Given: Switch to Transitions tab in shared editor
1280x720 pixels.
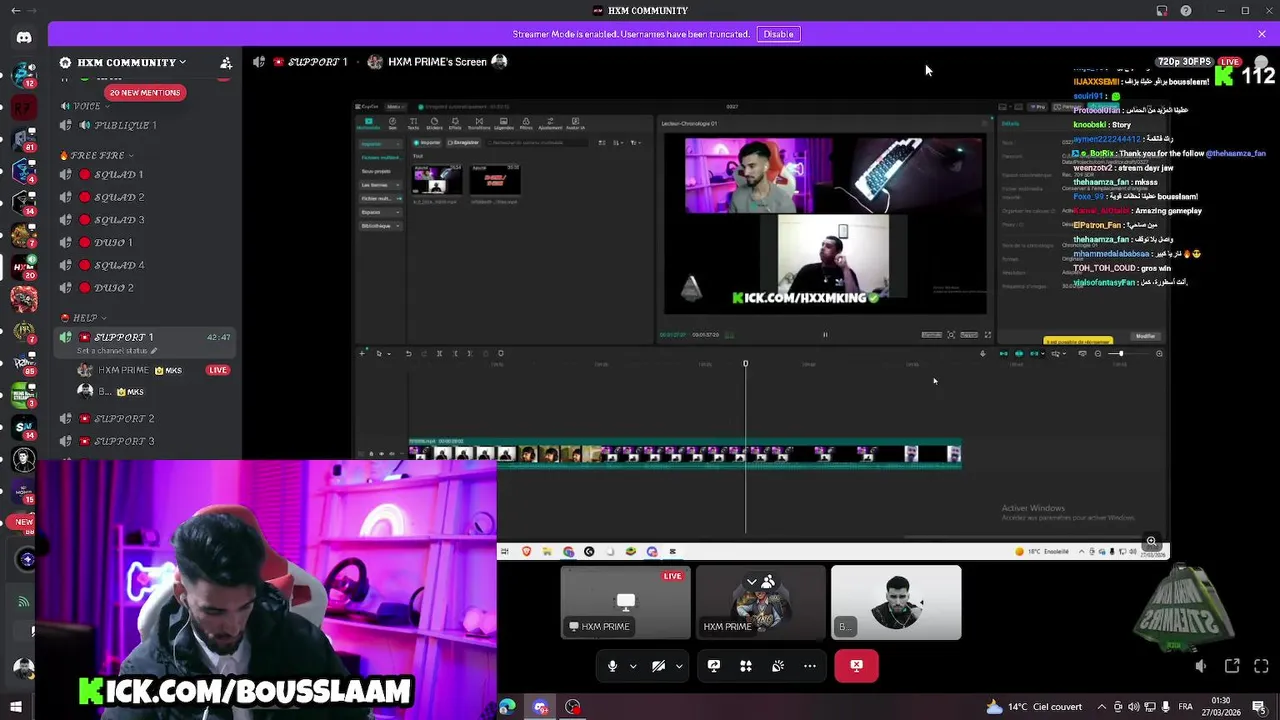Looking at the screenshot, I should tap(479, 124).
